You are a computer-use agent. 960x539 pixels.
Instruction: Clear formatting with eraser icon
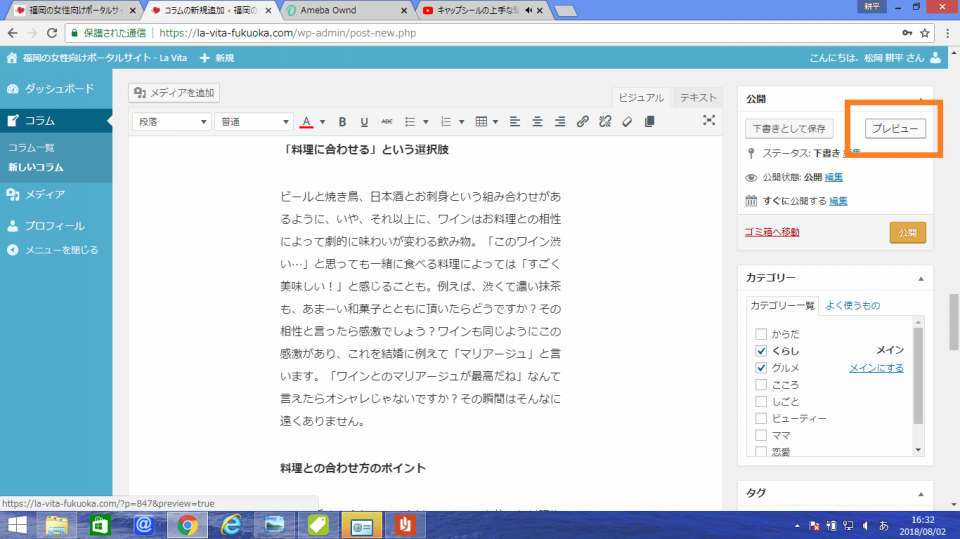coord(627,121)
